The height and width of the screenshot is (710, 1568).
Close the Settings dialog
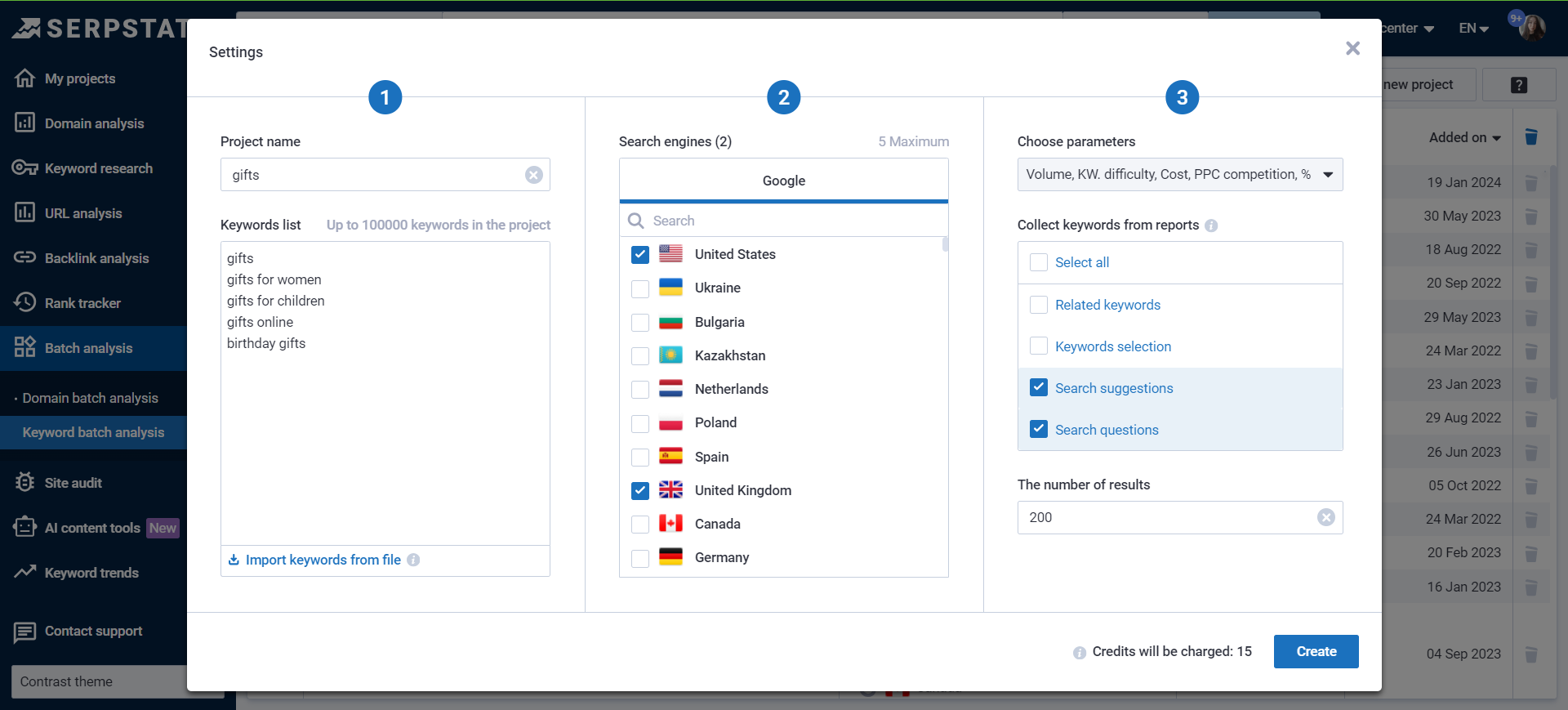(x=1353, y=48)
